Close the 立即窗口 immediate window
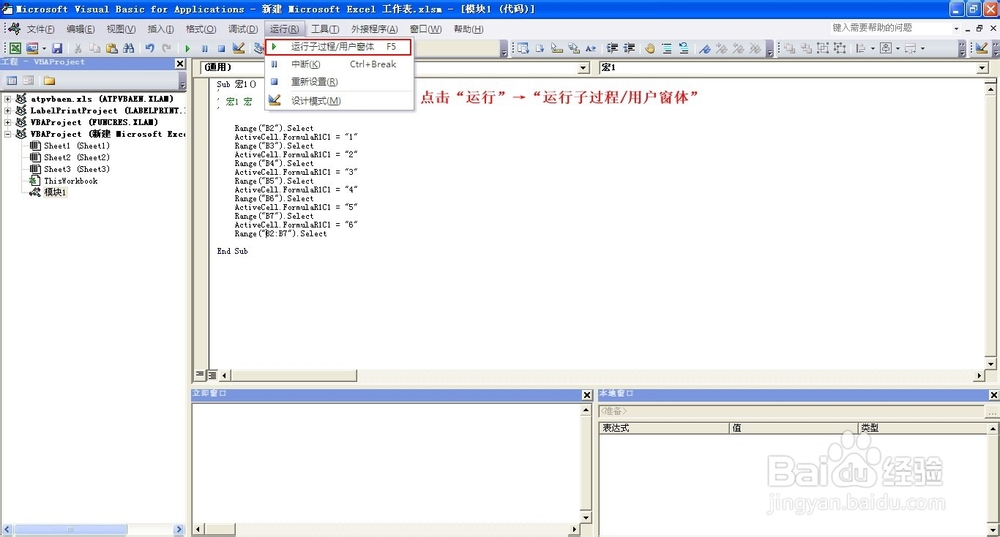The width and height of the screenshot is (1000, 537). (587, 395)
